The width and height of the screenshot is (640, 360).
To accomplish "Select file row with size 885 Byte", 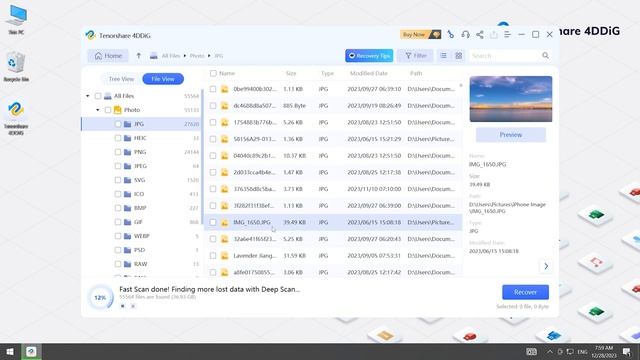I will coord(333,106).
